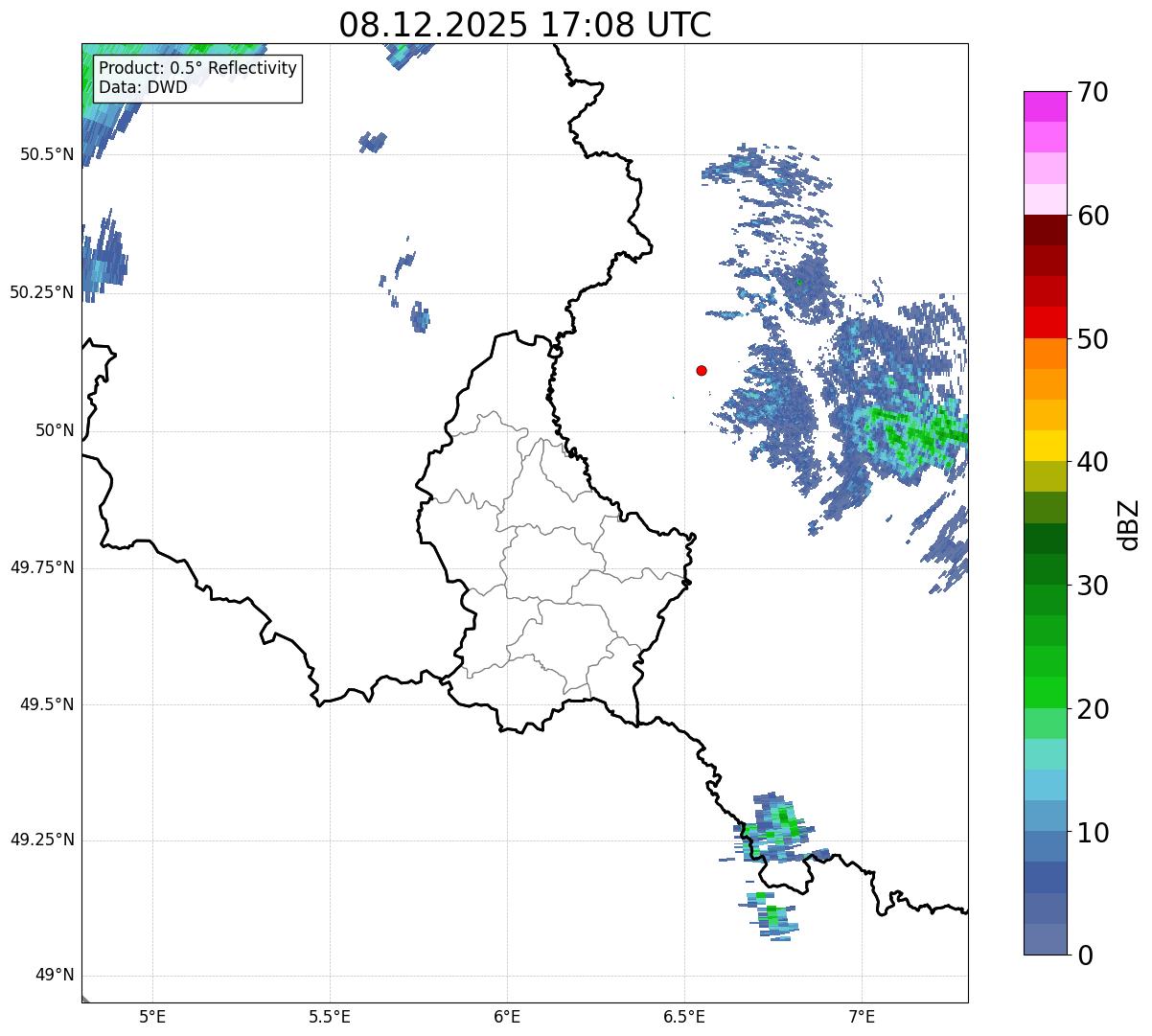The height and width of the screenshot is (1036, 1152).
Task: Click the "Product: 0.5° Reflectivity" label
Action: pos(198,69)
